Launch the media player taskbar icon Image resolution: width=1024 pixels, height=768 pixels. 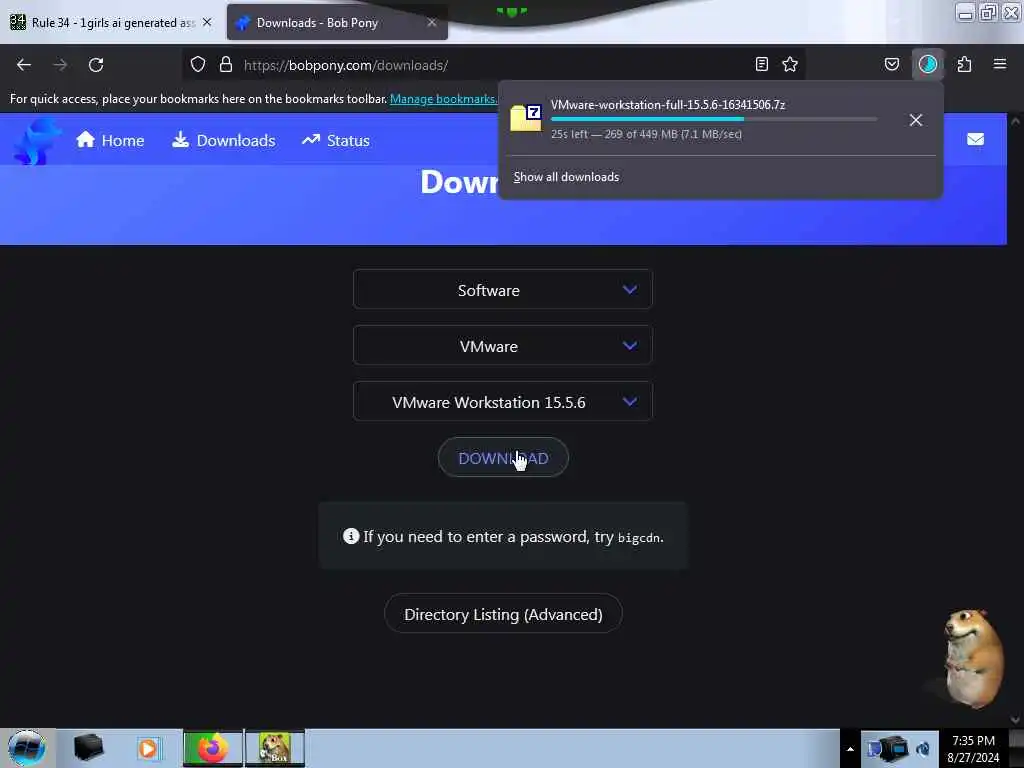(148, 748)
